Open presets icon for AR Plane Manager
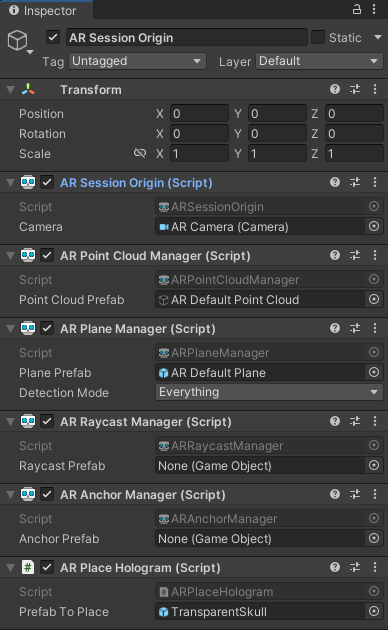 click(355, 328)
